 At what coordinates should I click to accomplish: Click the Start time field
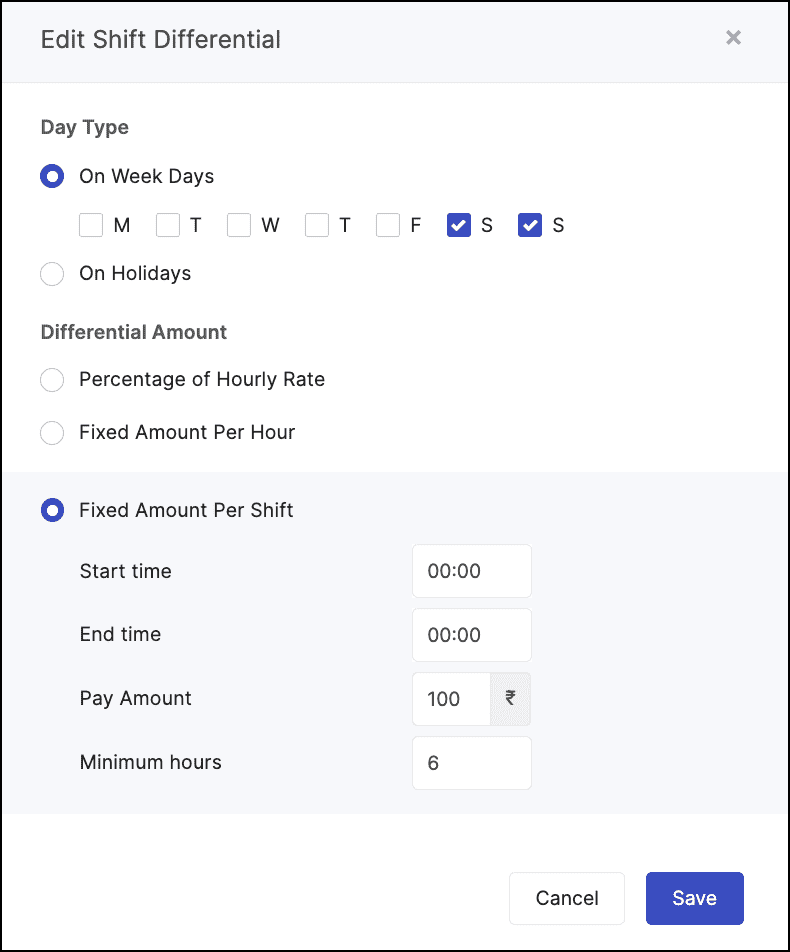pyautogui.click(x=471, y=571)
